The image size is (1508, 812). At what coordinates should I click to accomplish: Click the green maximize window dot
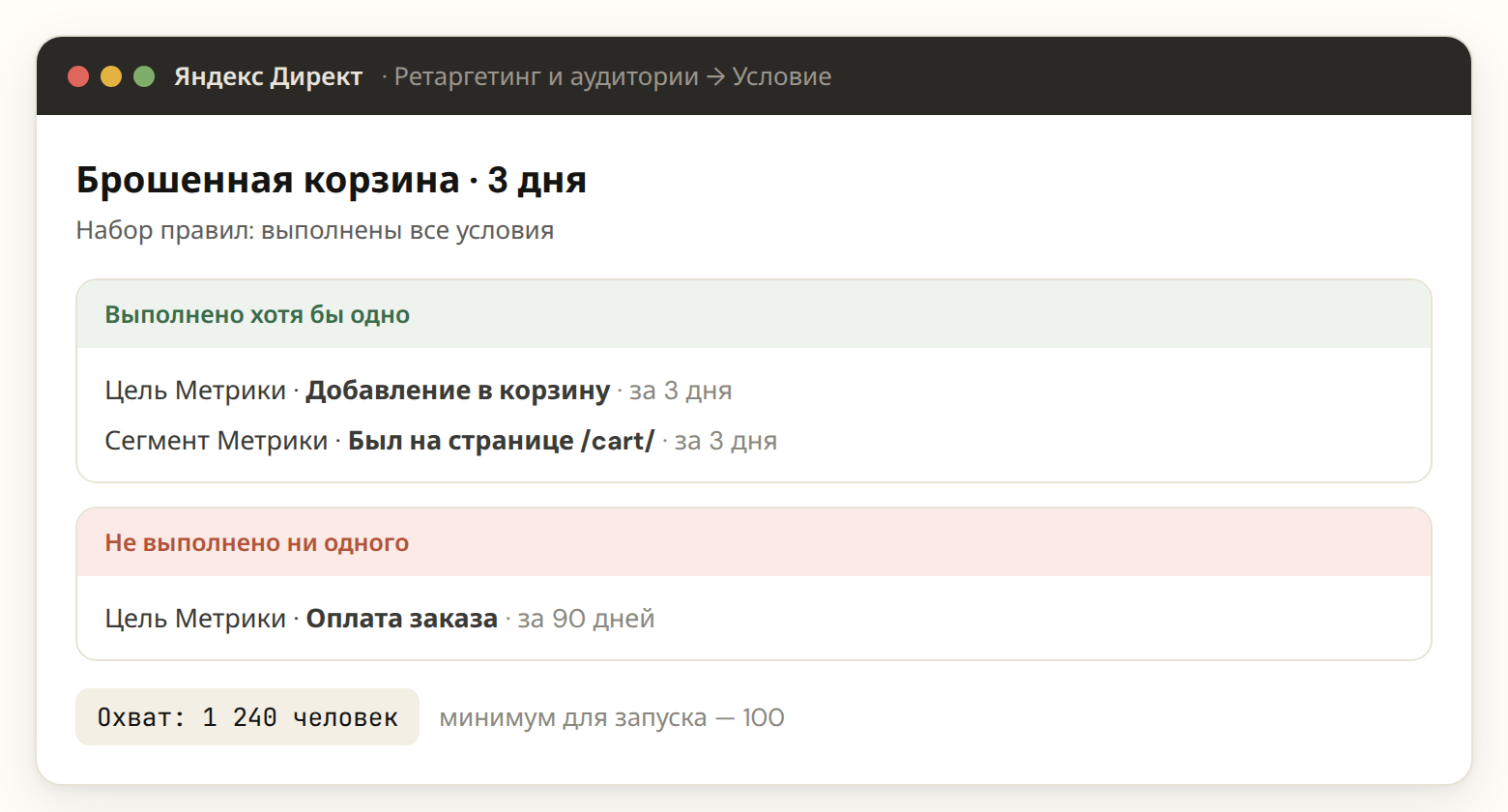[x=144, y=76]
